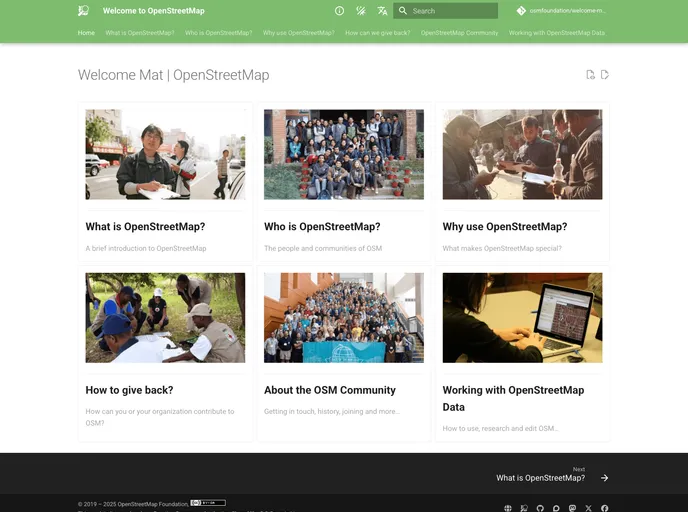
Task: Click '© 2019 – 2025 OpenStreetMap Foundation' text
Action: (133, 504)
